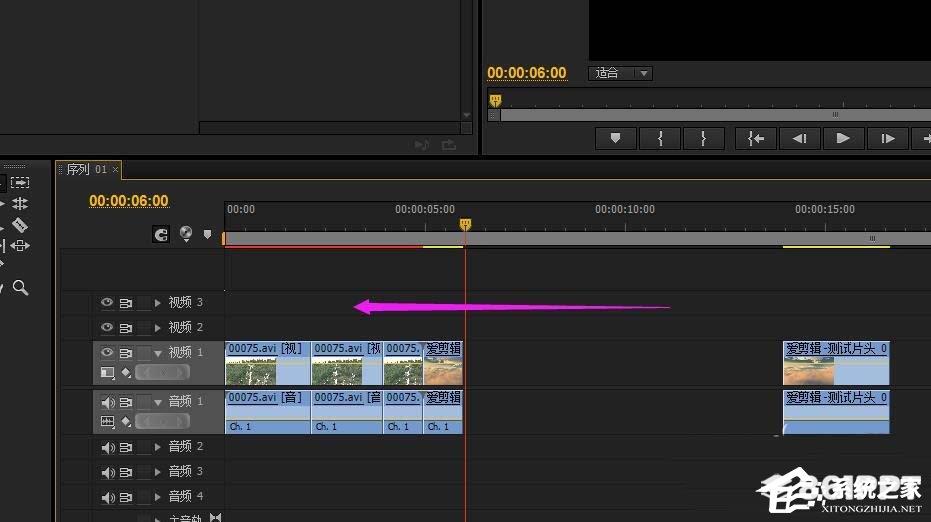Close the 序列 01 tab

click(x=115, y=170)
